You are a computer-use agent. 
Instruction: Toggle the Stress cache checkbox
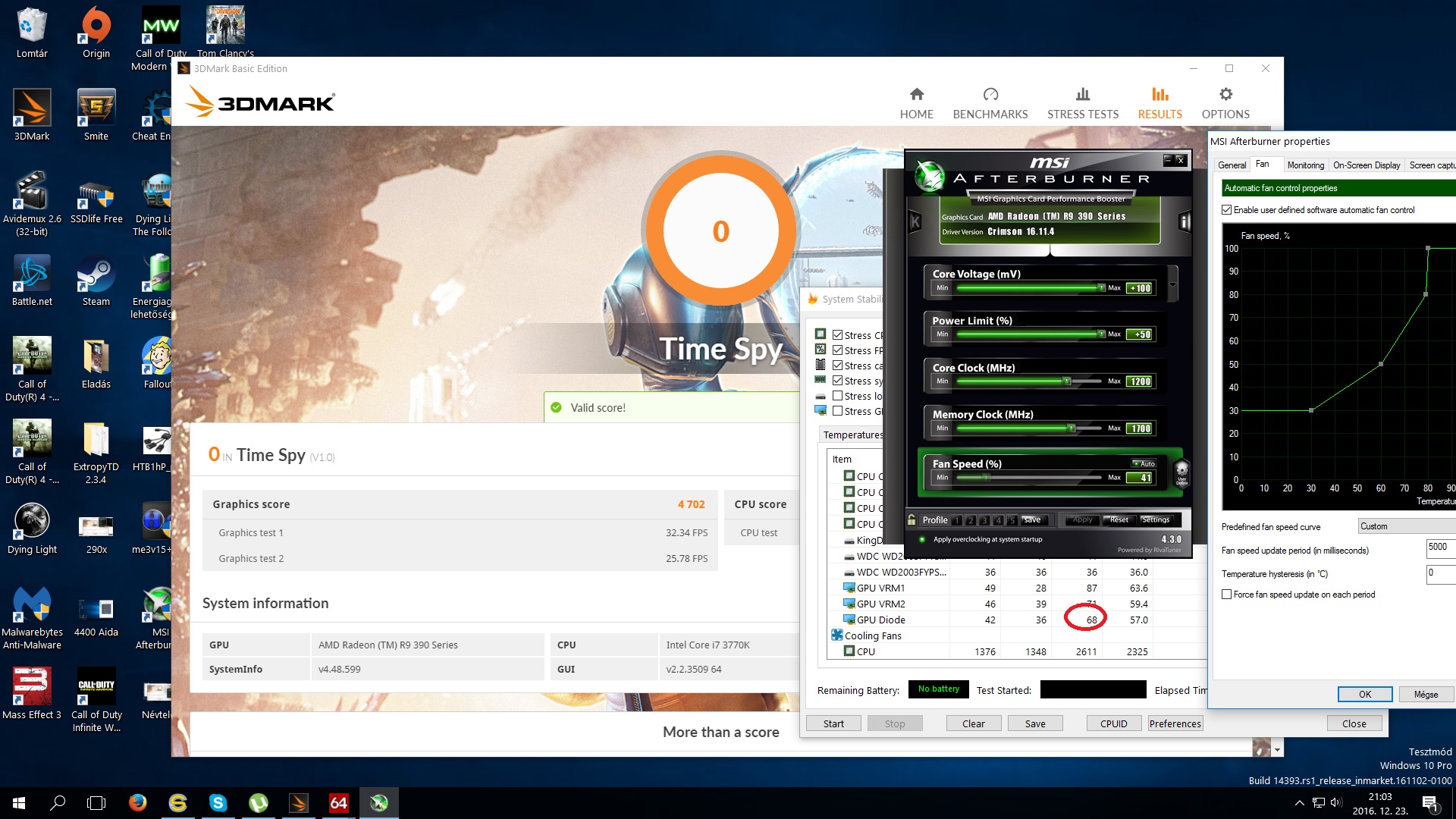[x=837, y=366]
